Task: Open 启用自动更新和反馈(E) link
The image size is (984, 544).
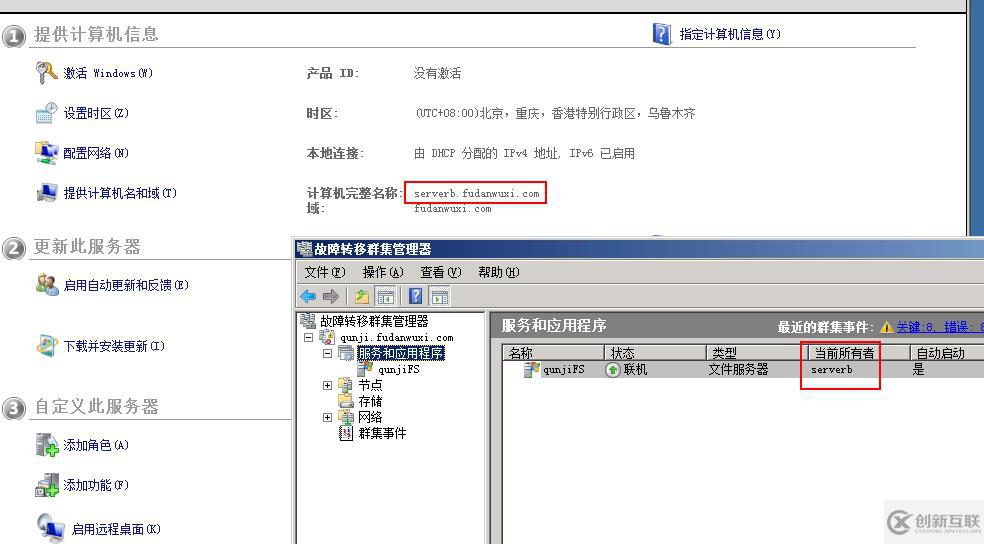Action: click(x=126, y=285)
